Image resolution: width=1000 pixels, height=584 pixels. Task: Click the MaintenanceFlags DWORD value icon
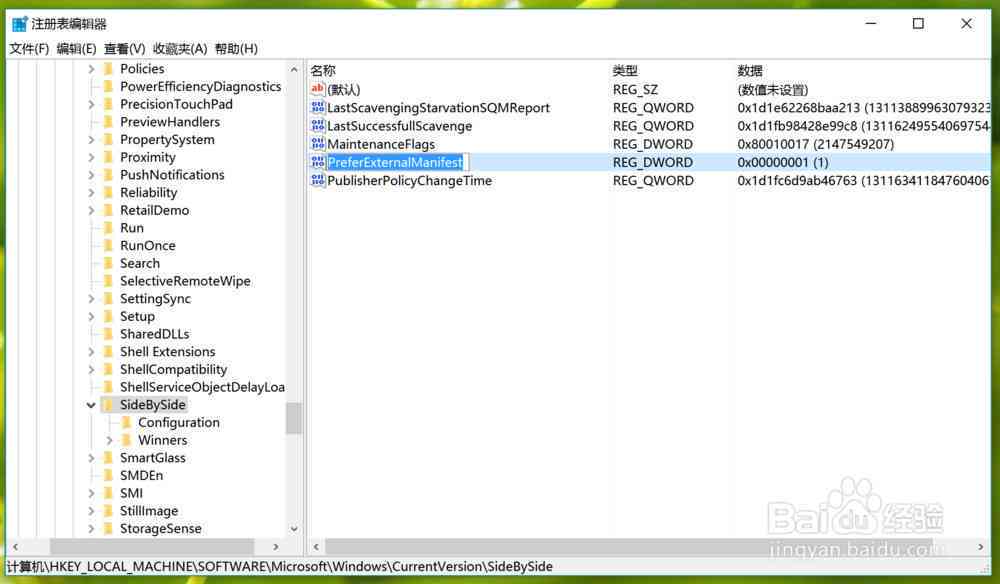pyautogui.click(x=318, y=143)
